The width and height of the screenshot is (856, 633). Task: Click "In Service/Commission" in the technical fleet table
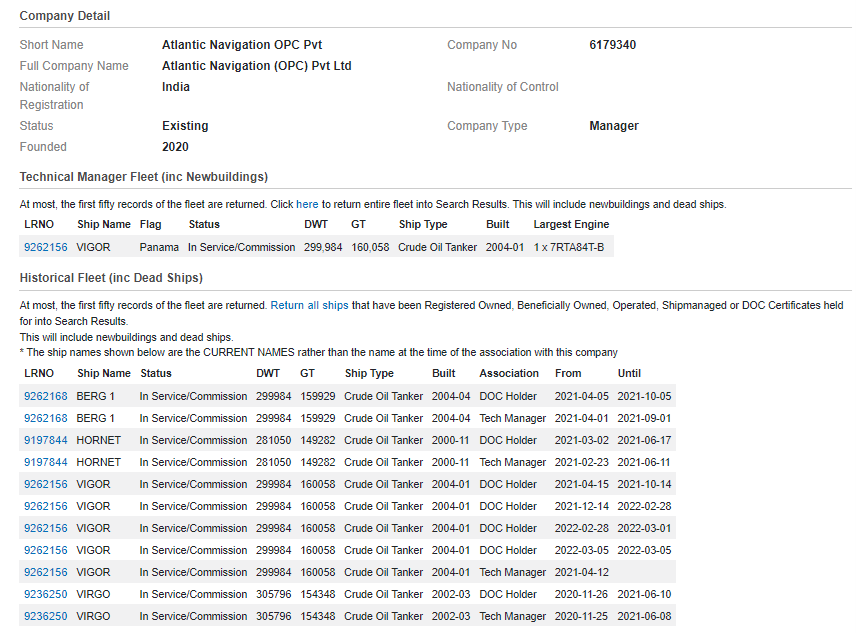click(241, 247)
